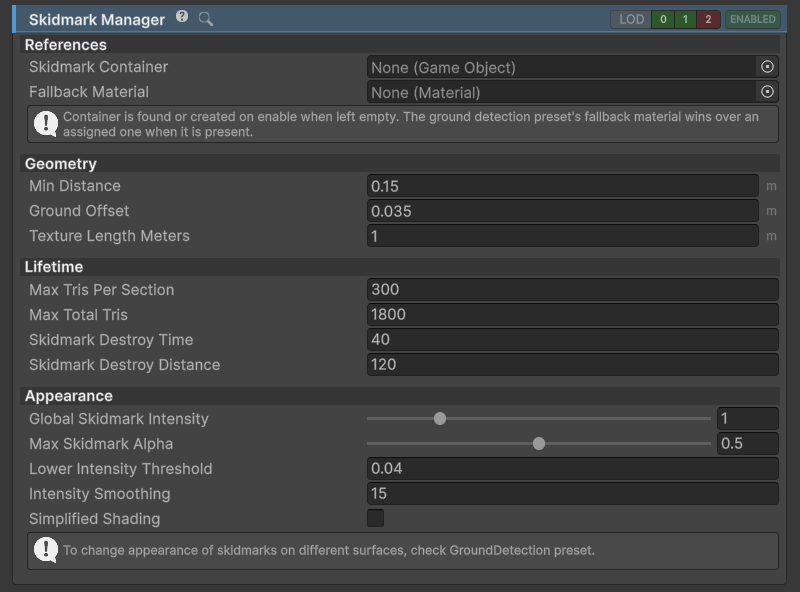This screenshot has width=800, height=592.
Task: Edit Max Skidmark Alpha number box
Action: point(747,443)
